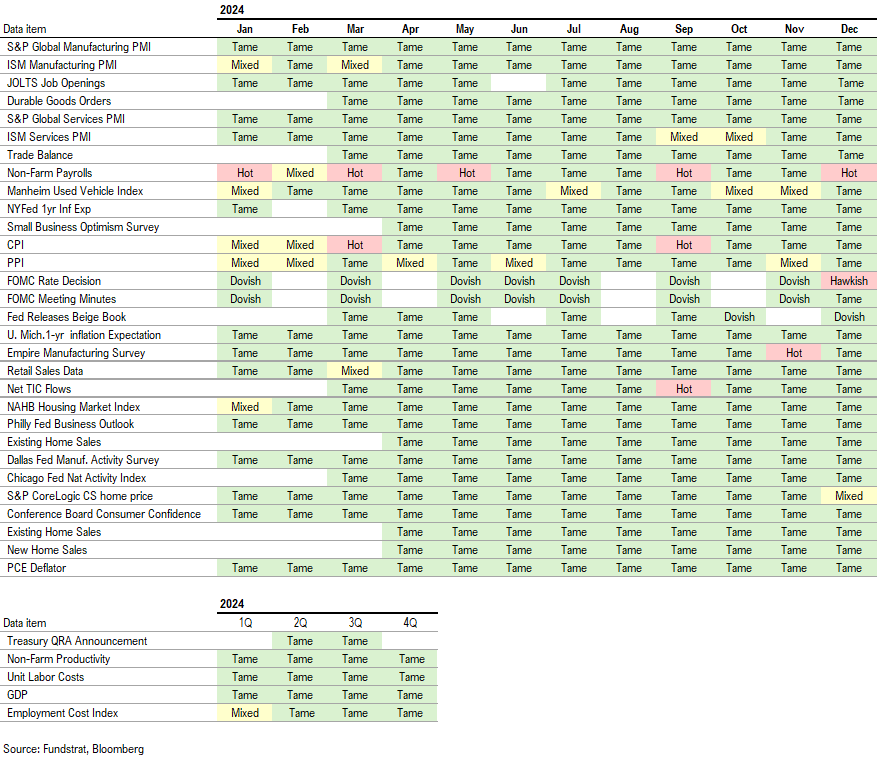The width and height of the screenshot is (878, 759).
Task: Select the Hot Net TIC Flows cell in September
Action: click(684, 389)
